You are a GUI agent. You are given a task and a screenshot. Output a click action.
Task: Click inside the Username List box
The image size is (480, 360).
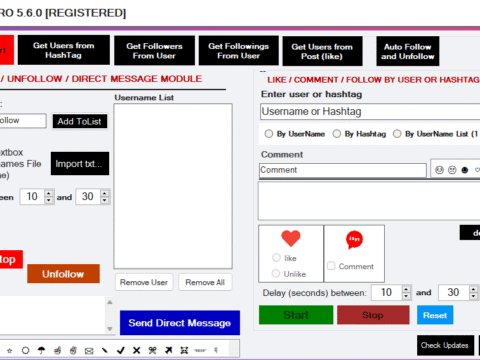[173, 186]
